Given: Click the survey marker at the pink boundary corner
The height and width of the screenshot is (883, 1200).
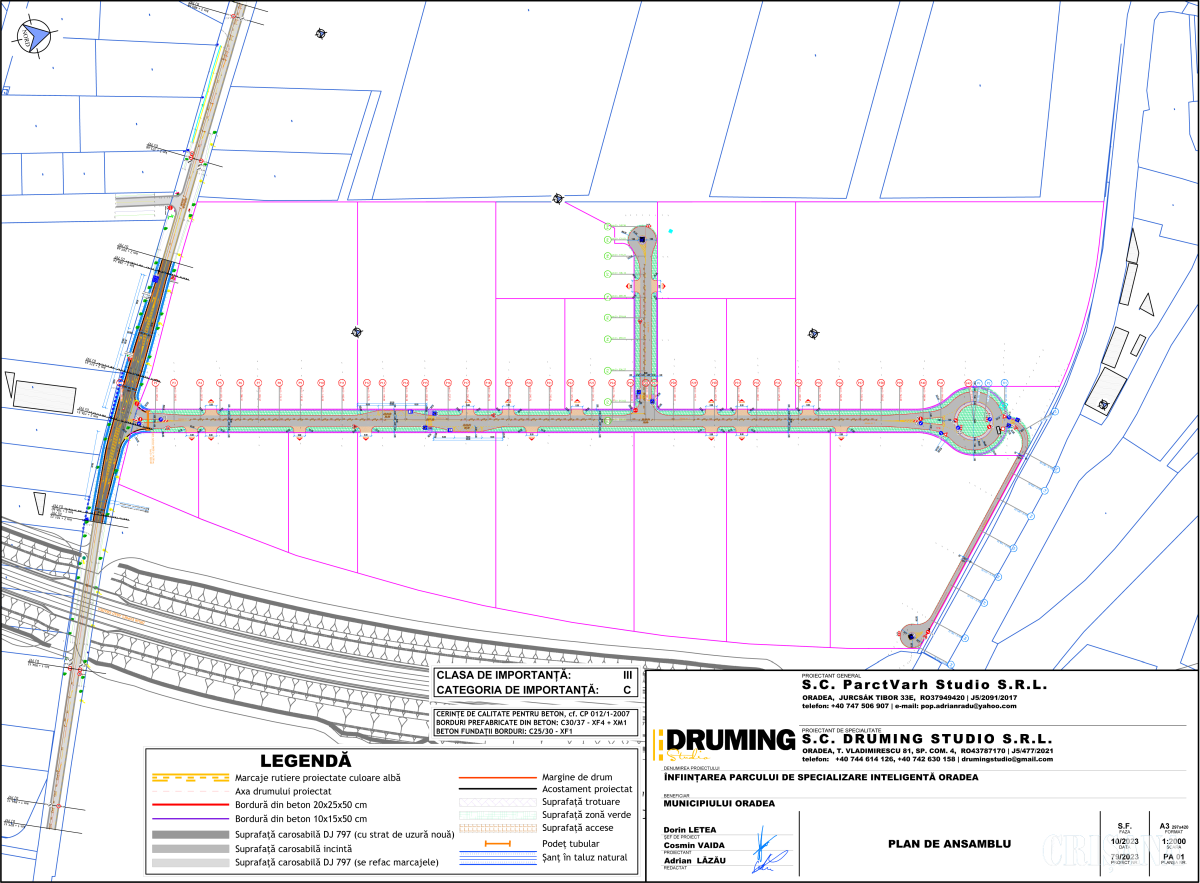Looking at the screenshot, I should pyautogui.click(x=558, y=198).
